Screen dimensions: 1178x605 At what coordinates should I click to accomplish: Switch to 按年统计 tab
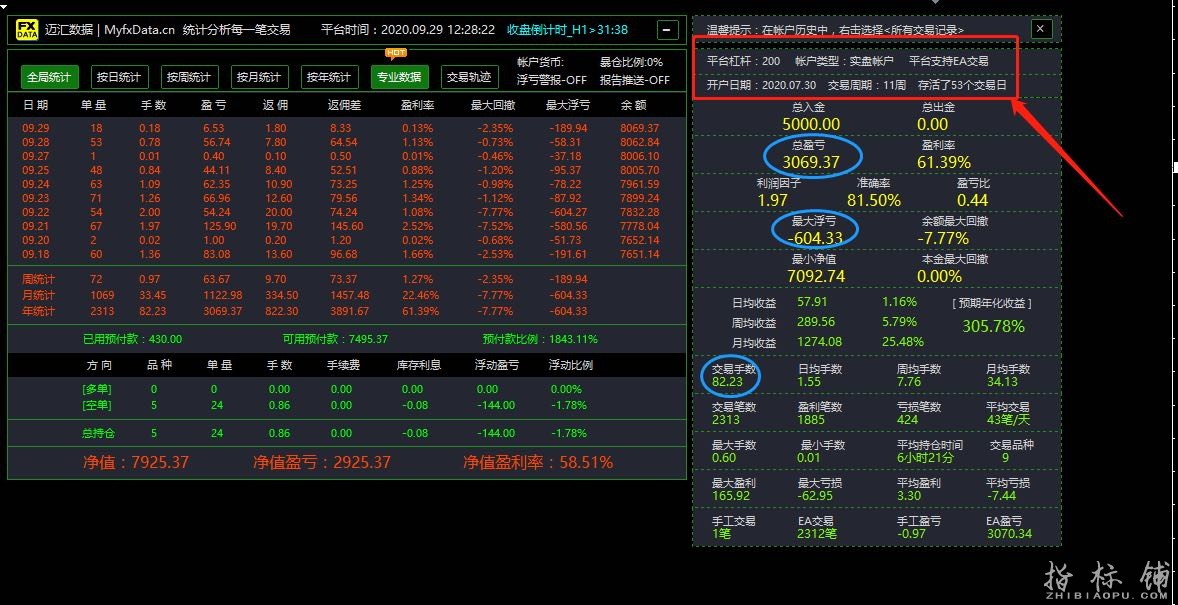pyautogui.click(x=329, y=77)
